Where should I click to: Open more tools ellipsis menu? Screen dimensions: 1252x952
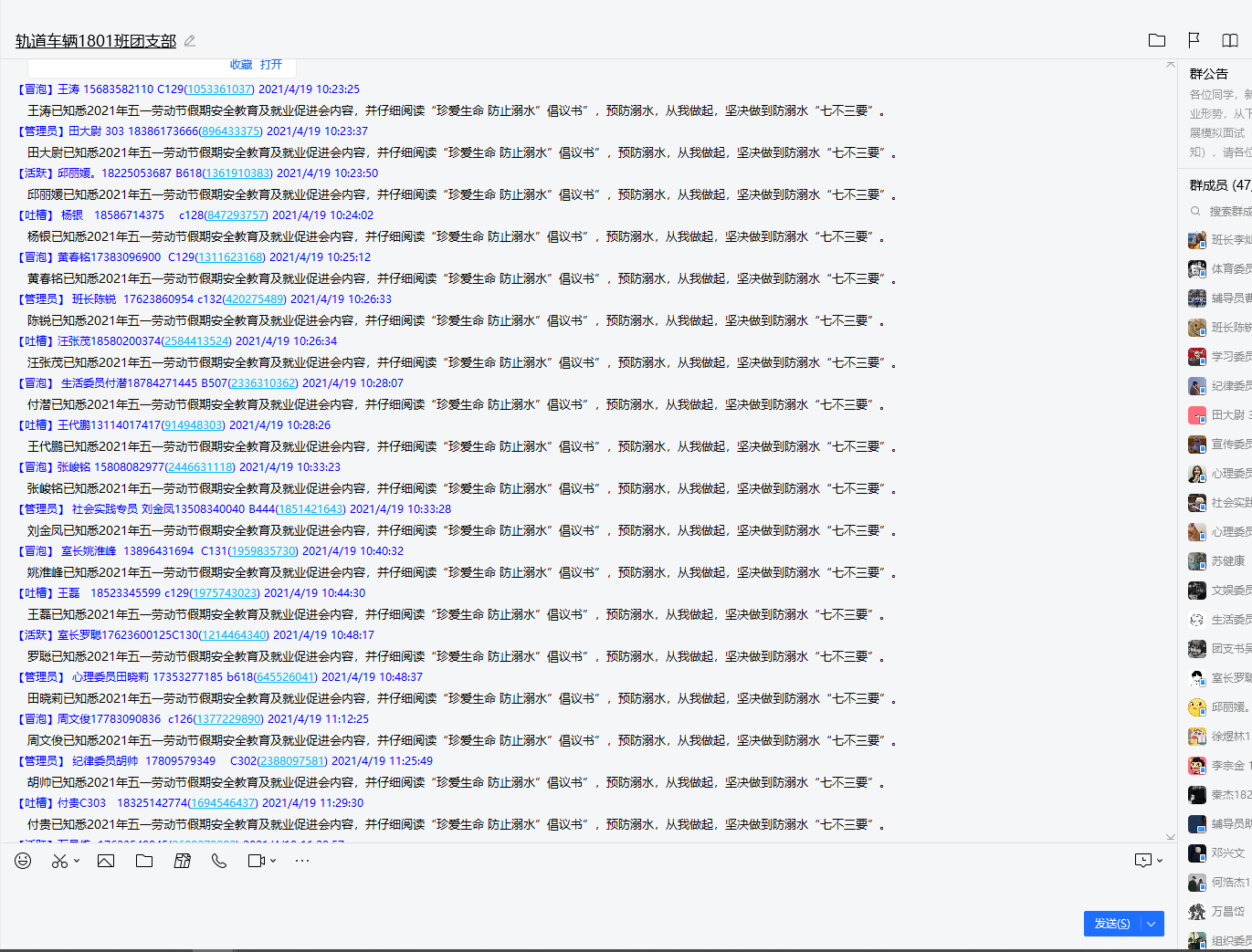click(302, 861)
